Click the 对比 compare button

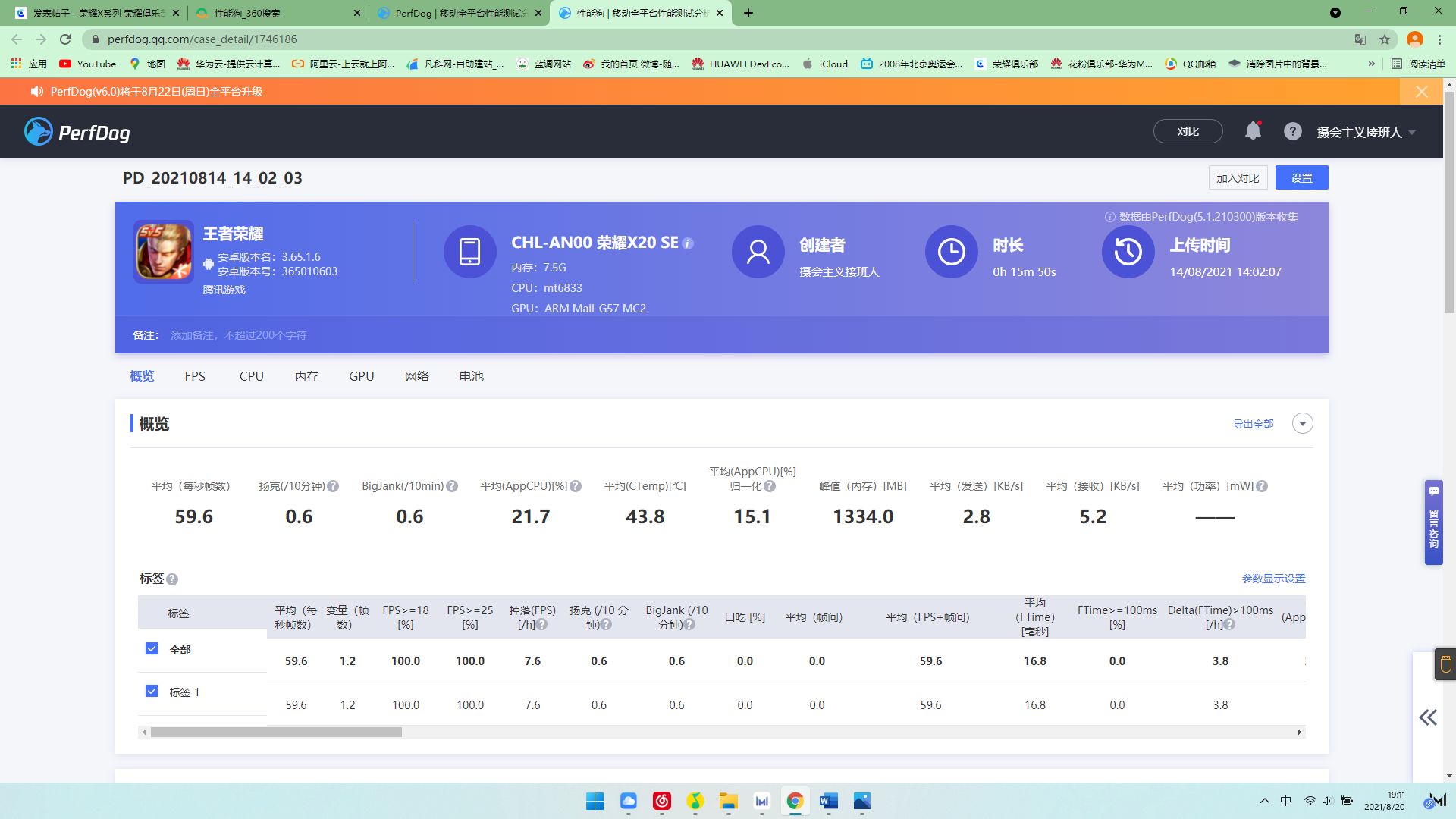point(1188,131)
